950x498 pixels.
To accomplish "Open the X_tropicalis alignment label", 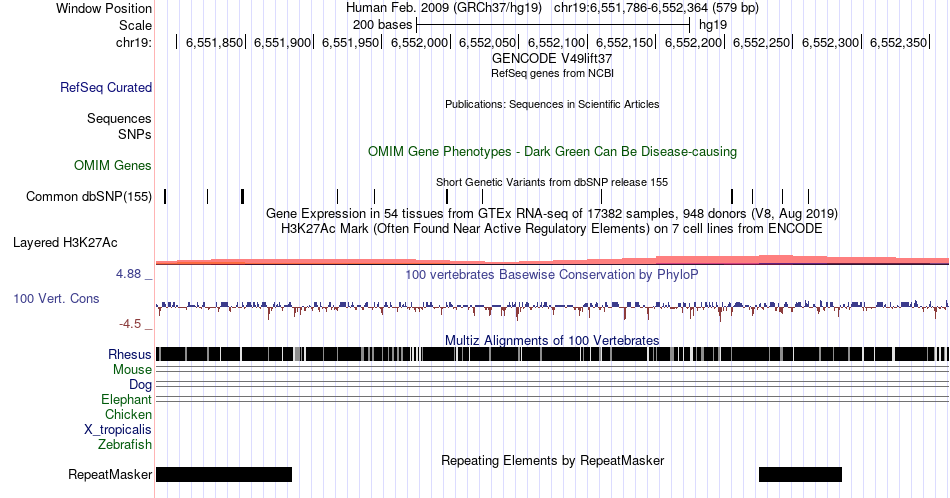I will [118, 430].
